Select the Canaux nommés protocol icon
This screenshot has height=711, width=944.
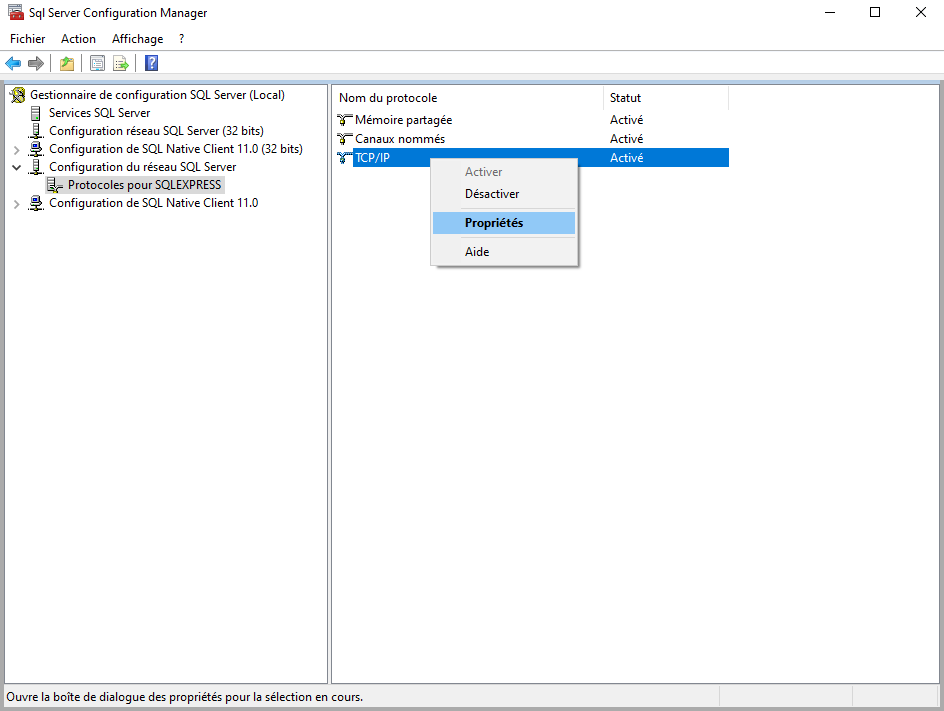tap(346, 139)
